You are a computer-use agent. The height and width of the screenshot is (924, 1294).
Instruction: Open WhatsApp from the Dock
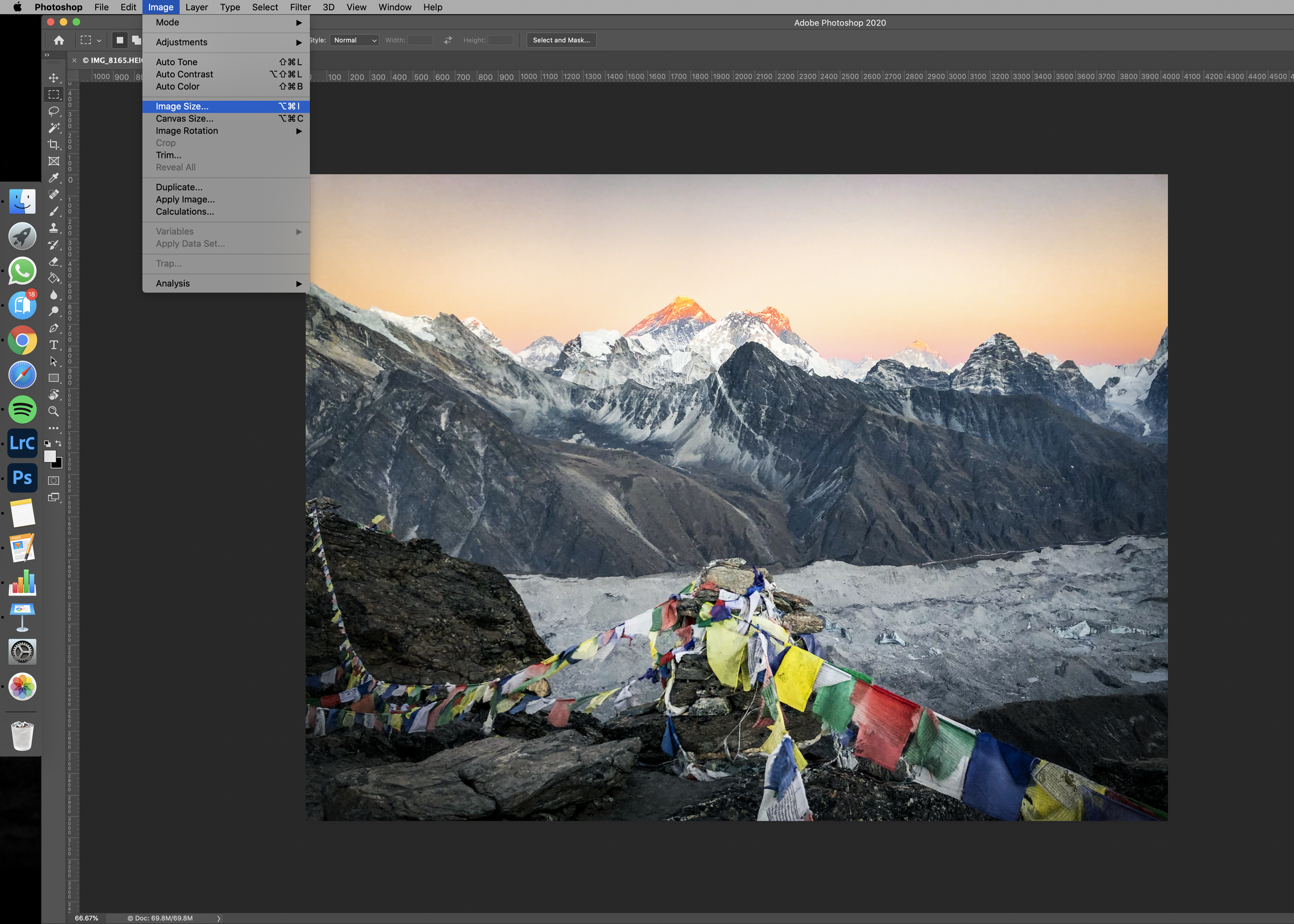(x=22, y=271)
